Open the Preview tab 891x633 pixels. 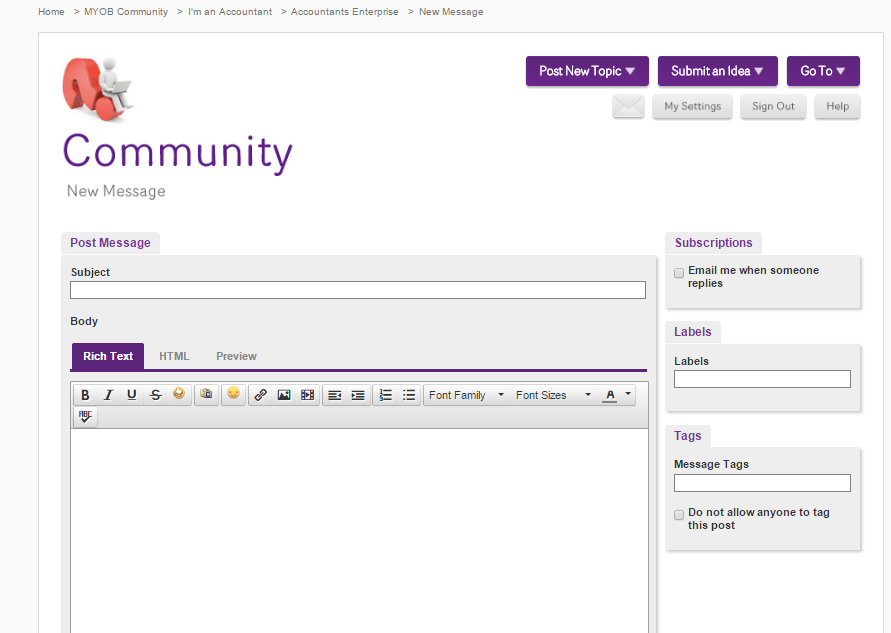(x=236, y=356)
